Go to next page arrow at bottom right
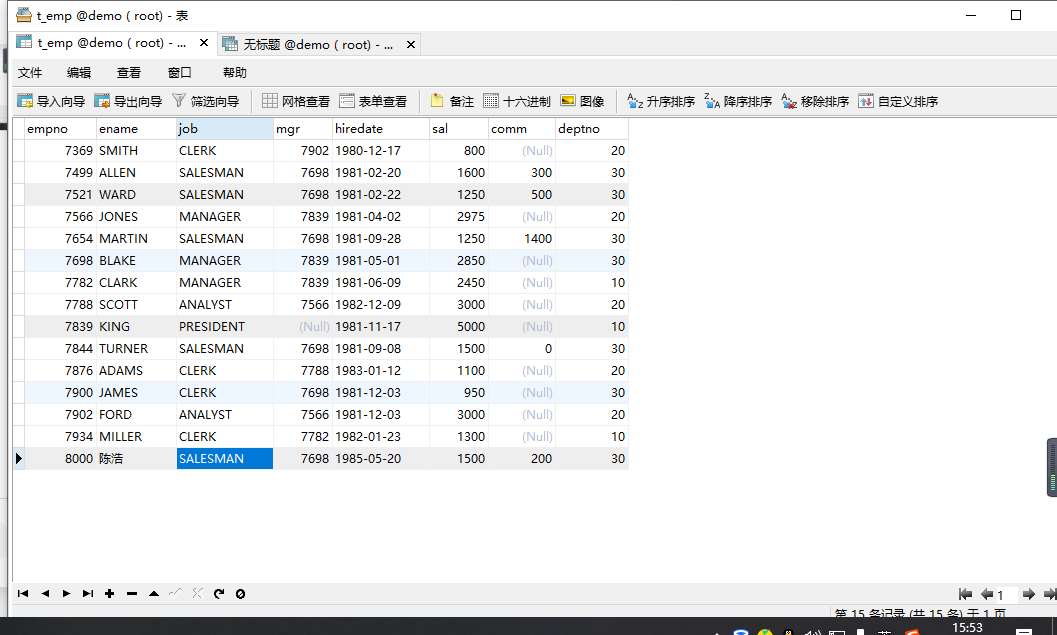Viewport: 1057px width, 635px height. pos(1028,594)
